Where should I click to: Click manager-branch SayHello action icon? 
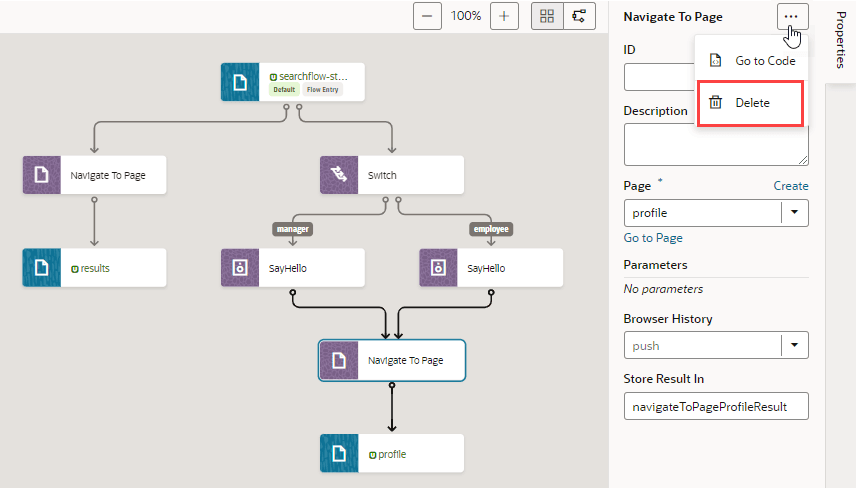pos(240,267)
